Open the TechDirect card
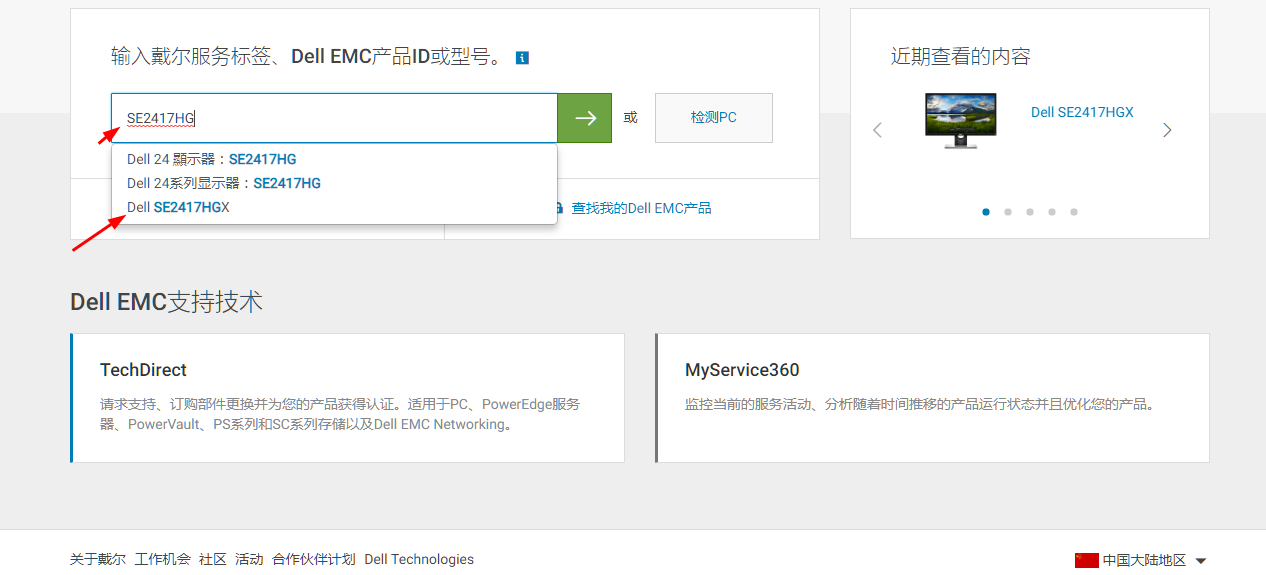This screenshot has width=1266, height=575. (x=348, y=398)
